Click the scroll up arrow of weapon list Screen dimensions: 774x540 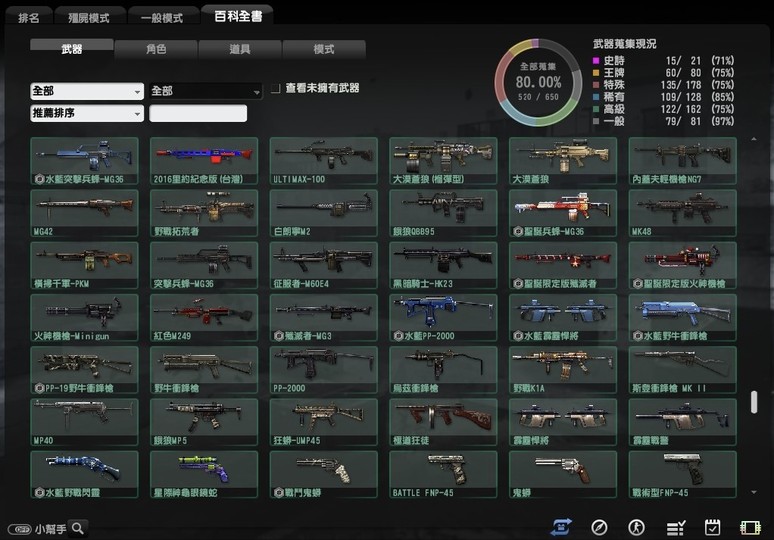754,140
